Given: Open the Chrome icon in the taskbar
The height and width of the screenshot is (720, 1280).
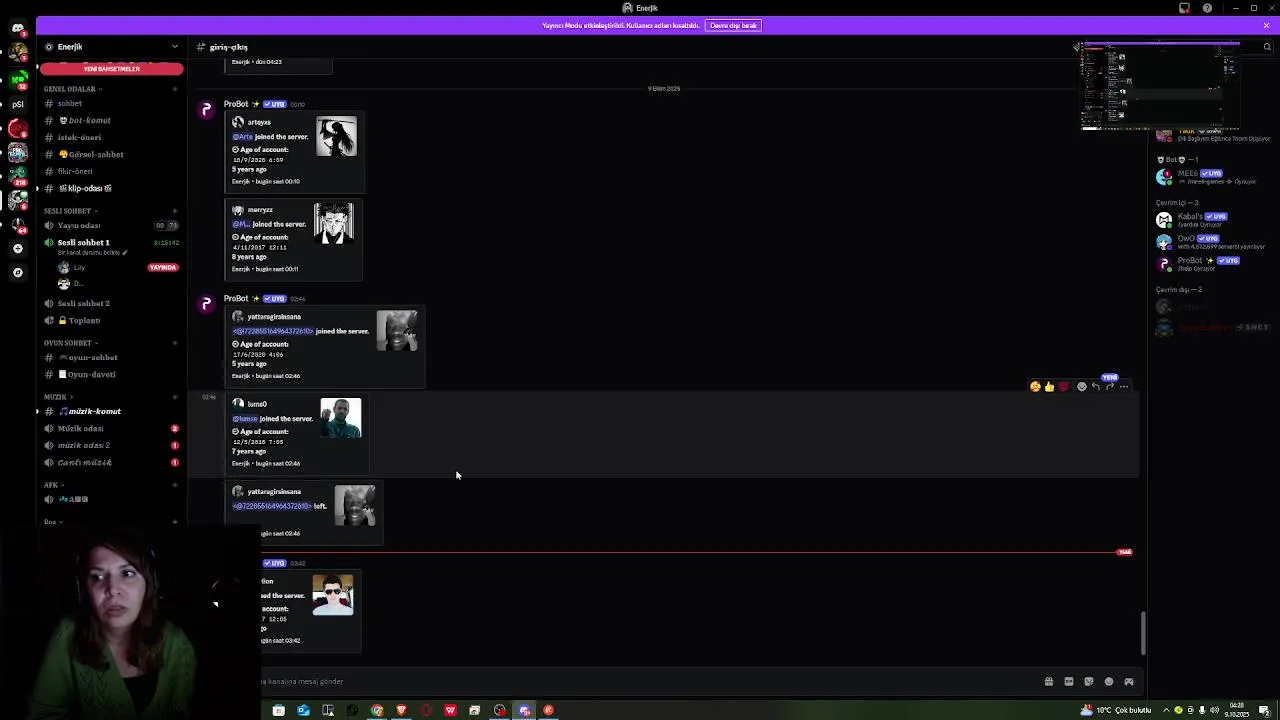Looking at the screenshot, I should click(x=377, y=710).
